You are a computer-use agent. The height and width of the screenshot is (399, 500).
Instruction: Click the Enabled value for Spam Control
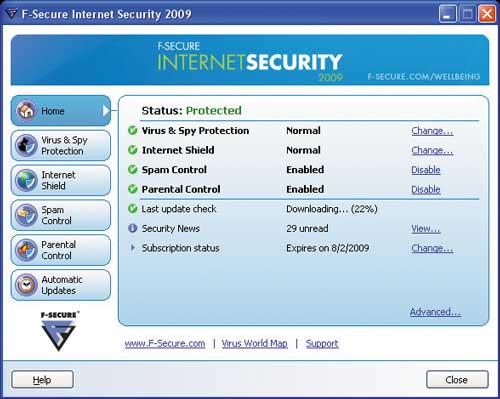(x=305, y=170)
